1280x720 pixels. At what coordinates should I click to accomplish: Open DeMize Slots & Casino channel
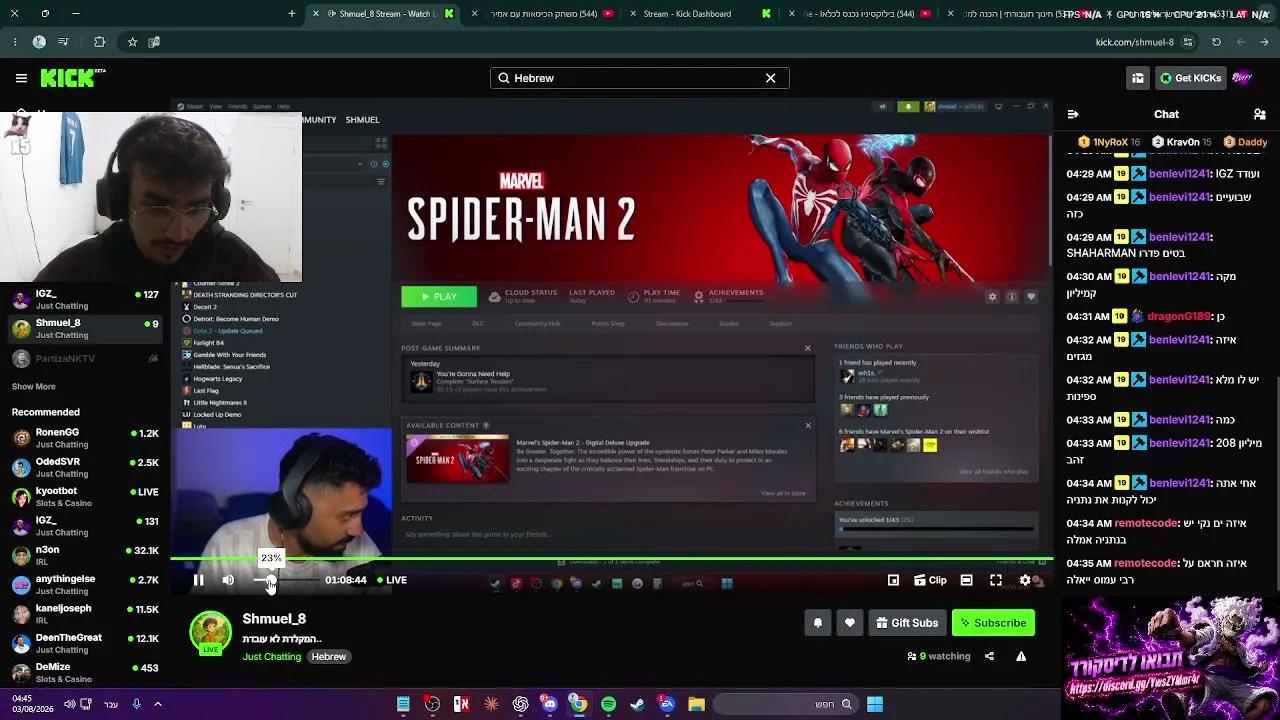coord(85,673)
